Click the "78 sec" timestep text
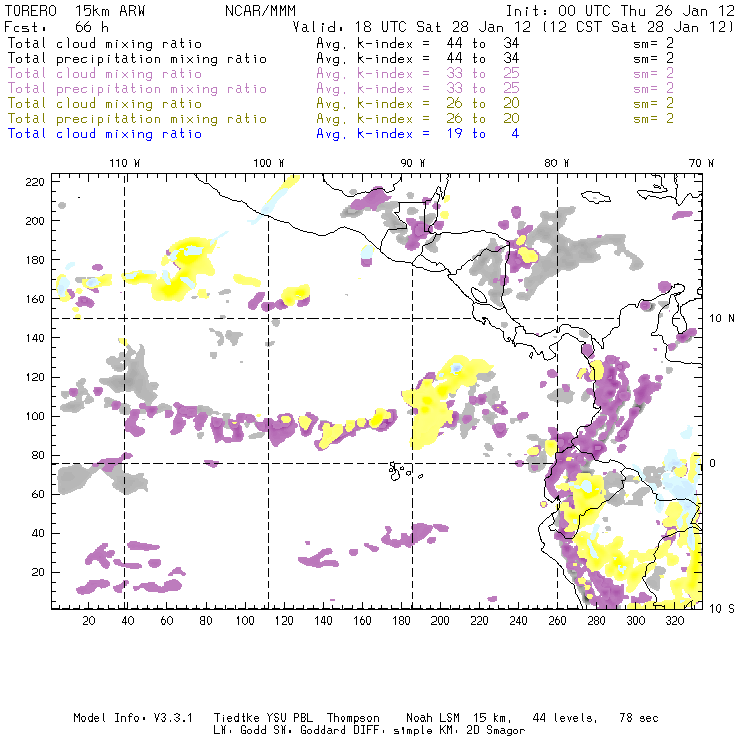 point(639,718)
